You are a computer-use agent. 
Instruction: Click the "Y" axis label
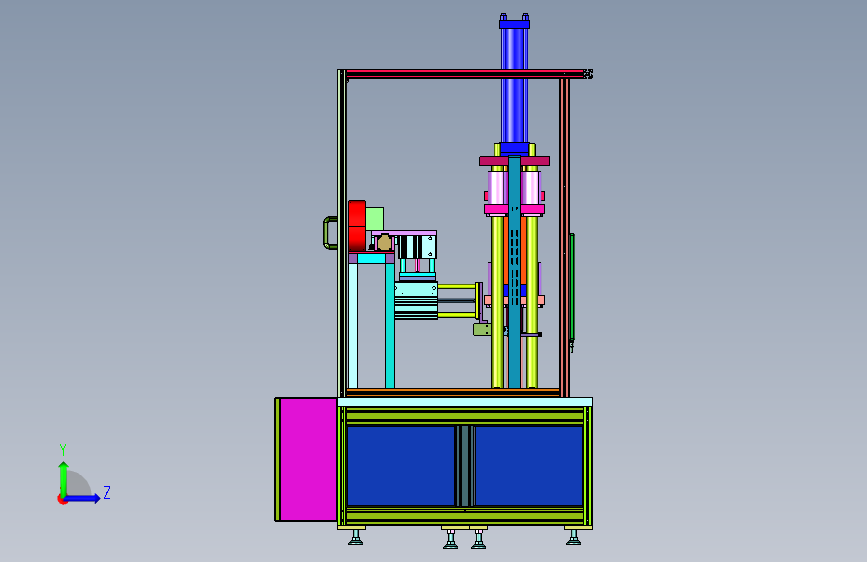[63, 450]
